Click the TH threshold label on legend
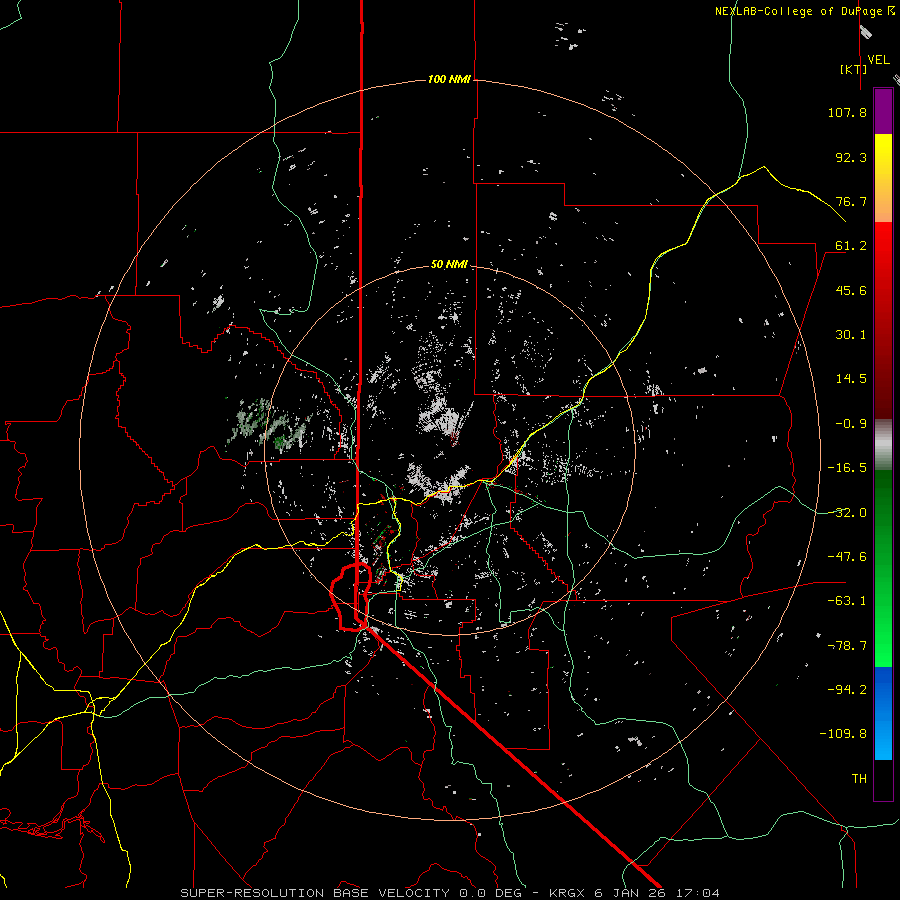 [859, 779]
